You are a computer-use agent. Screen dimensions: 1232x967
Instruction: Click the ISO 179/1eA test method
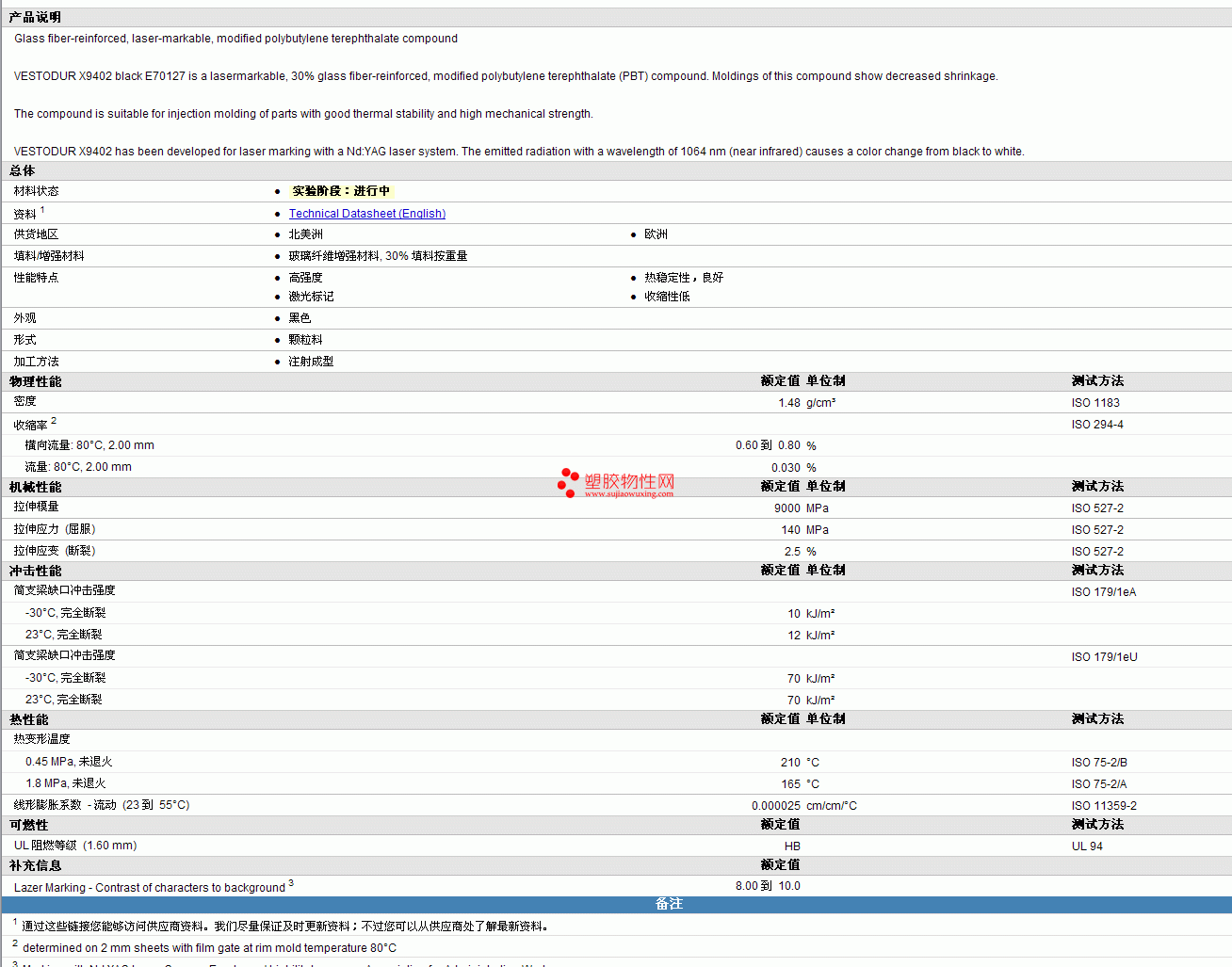(1104, 592)
